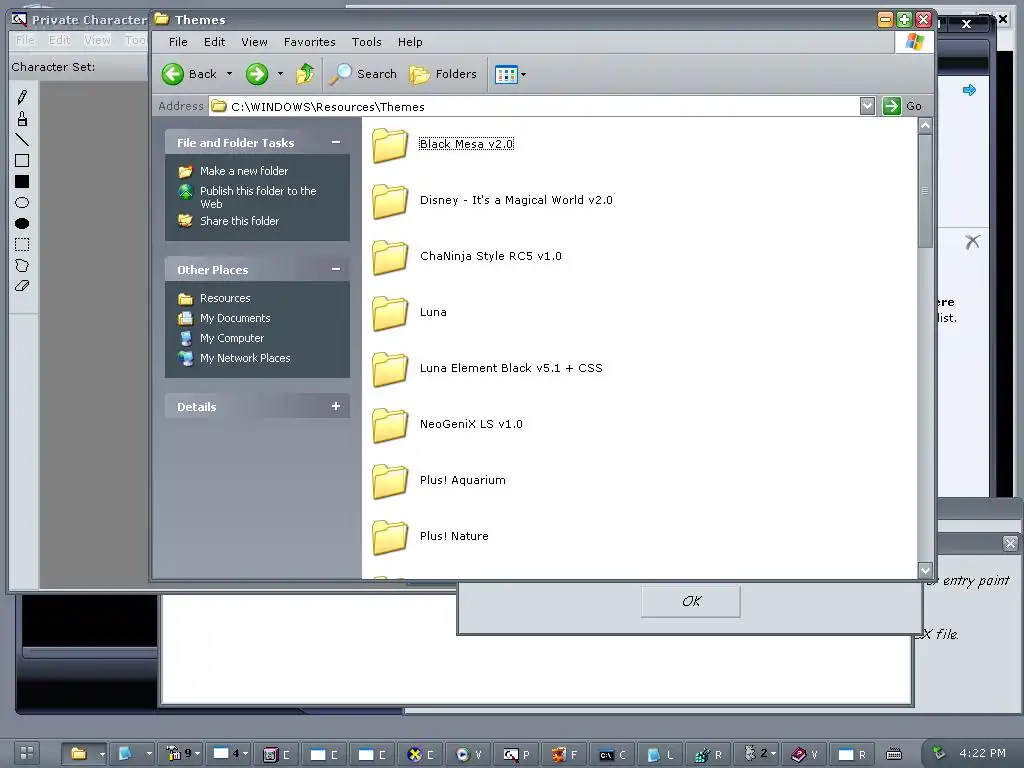Screen dimensions: 1024x768
Task: Select the Hollow Rectangle tool
Action: (x=22, y=161)
